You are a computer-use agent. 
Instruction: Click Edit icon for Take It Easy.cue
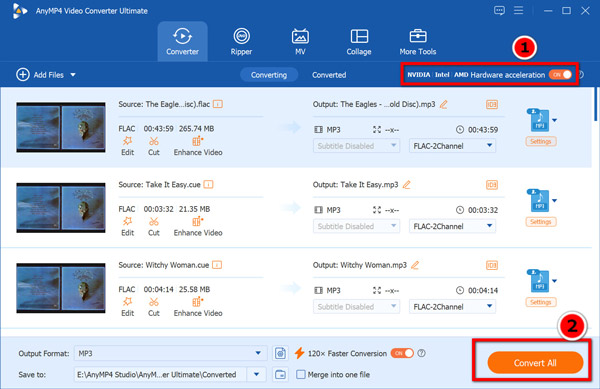point(127,226)
